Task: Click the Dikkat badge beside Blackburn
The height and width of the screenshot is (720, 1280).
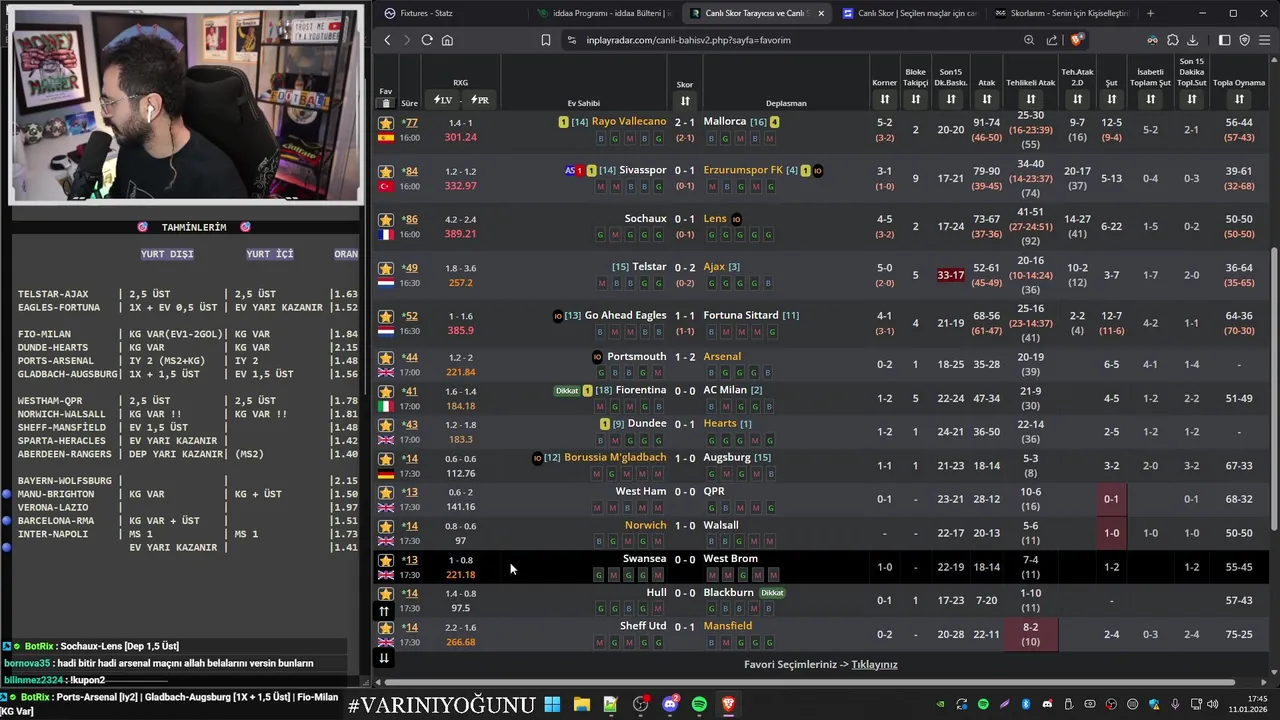Action: pos(772,593)
